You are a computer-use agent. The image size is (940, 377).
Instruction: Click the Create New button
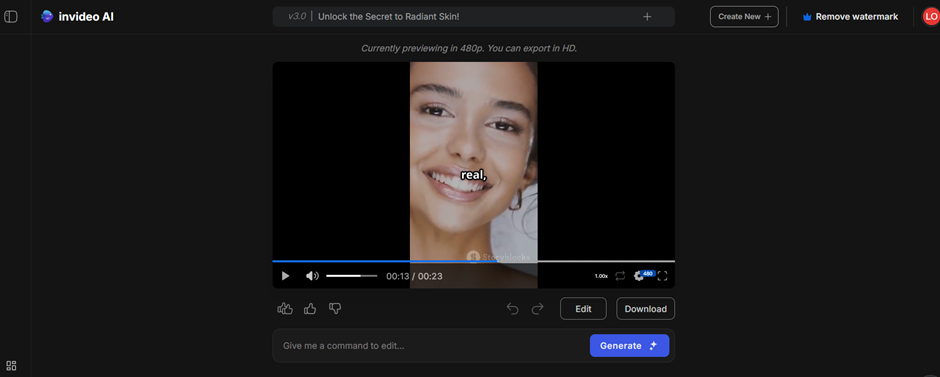(744, 17)
